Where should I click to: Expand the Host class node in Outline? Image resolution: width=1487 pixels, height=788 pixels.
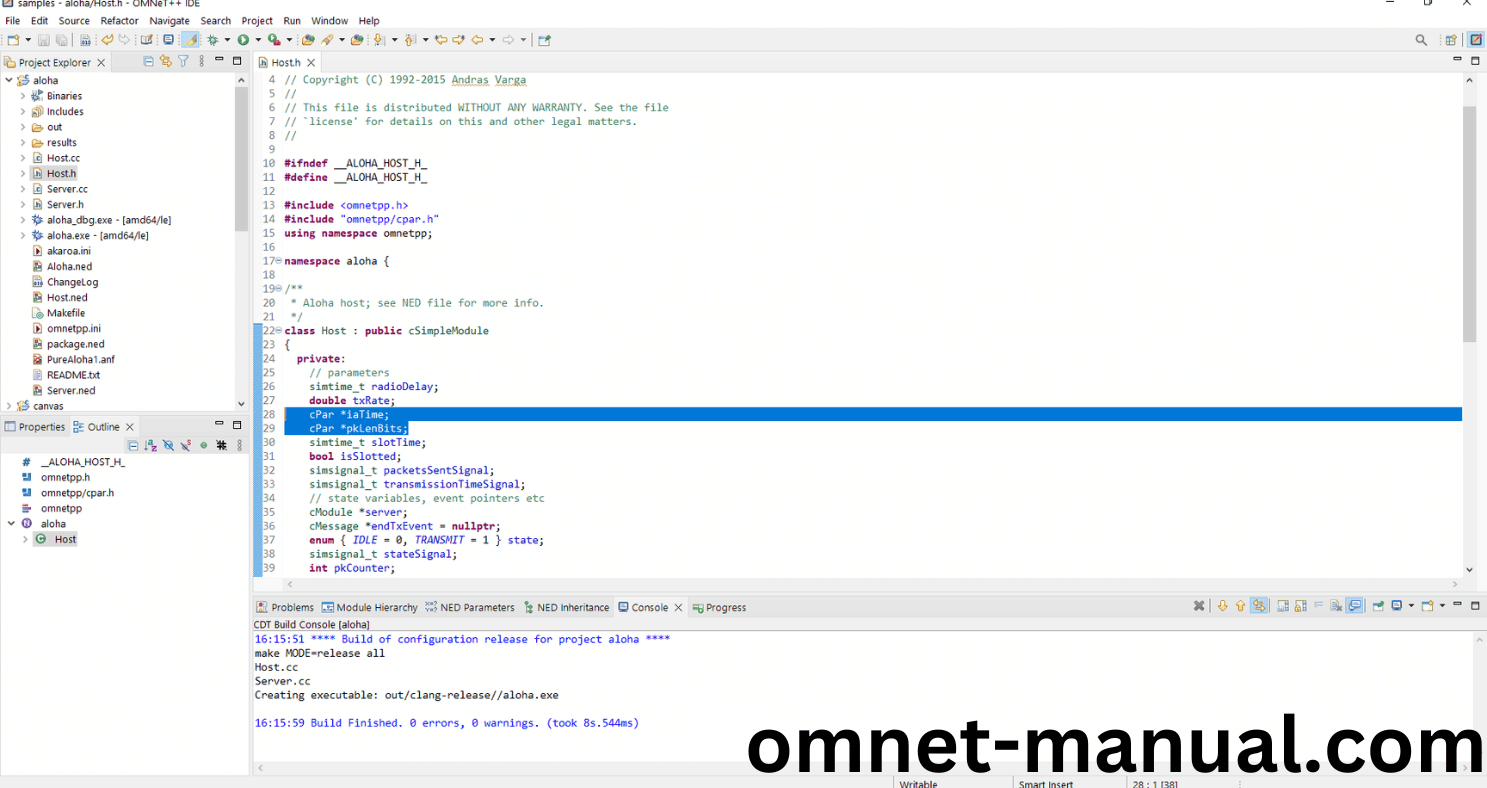[x=25, y=539]
